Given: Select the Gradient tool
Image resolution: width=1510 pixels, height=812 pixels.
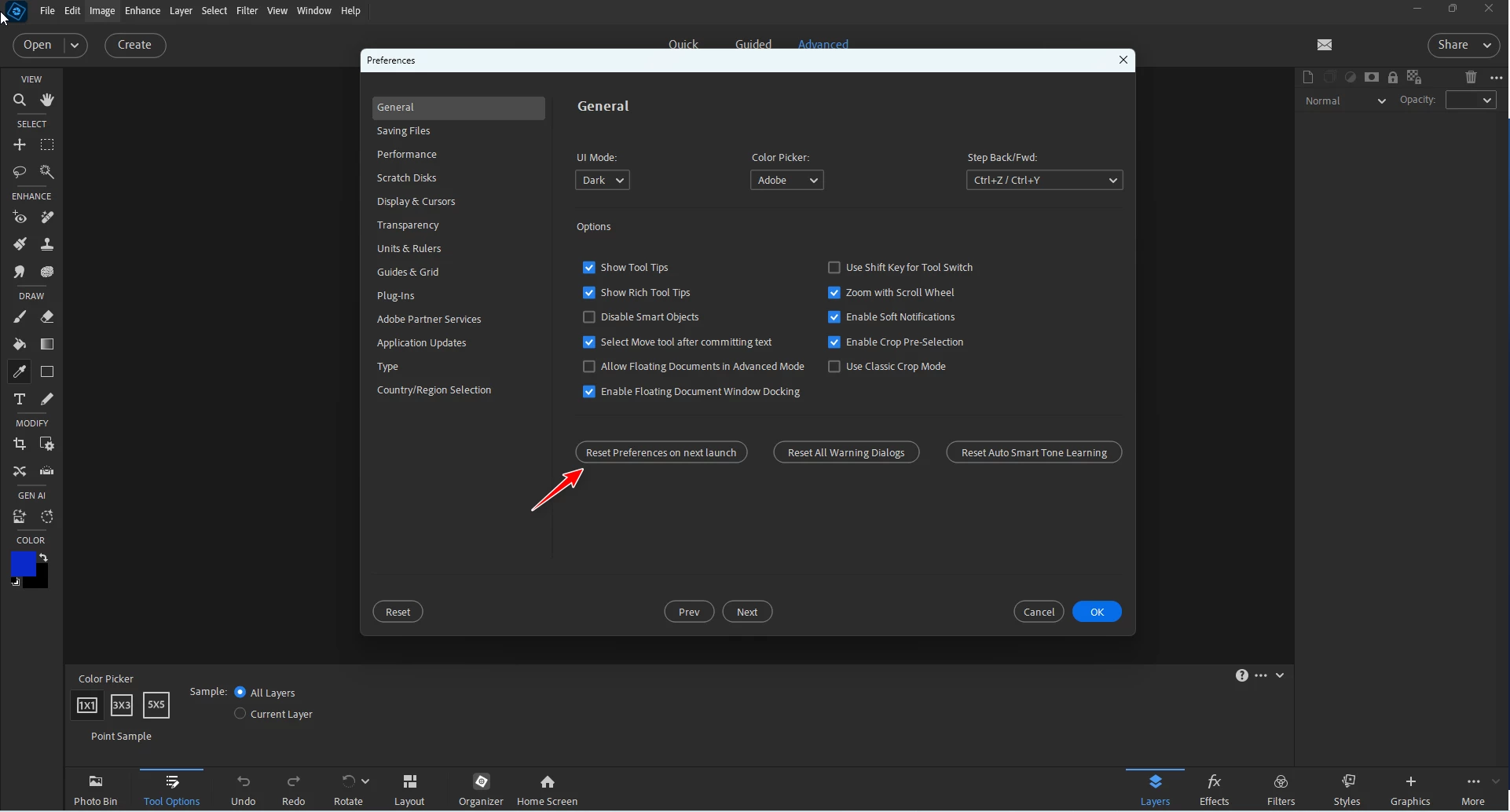Looking at the screenshot, I should coord(47,344).
